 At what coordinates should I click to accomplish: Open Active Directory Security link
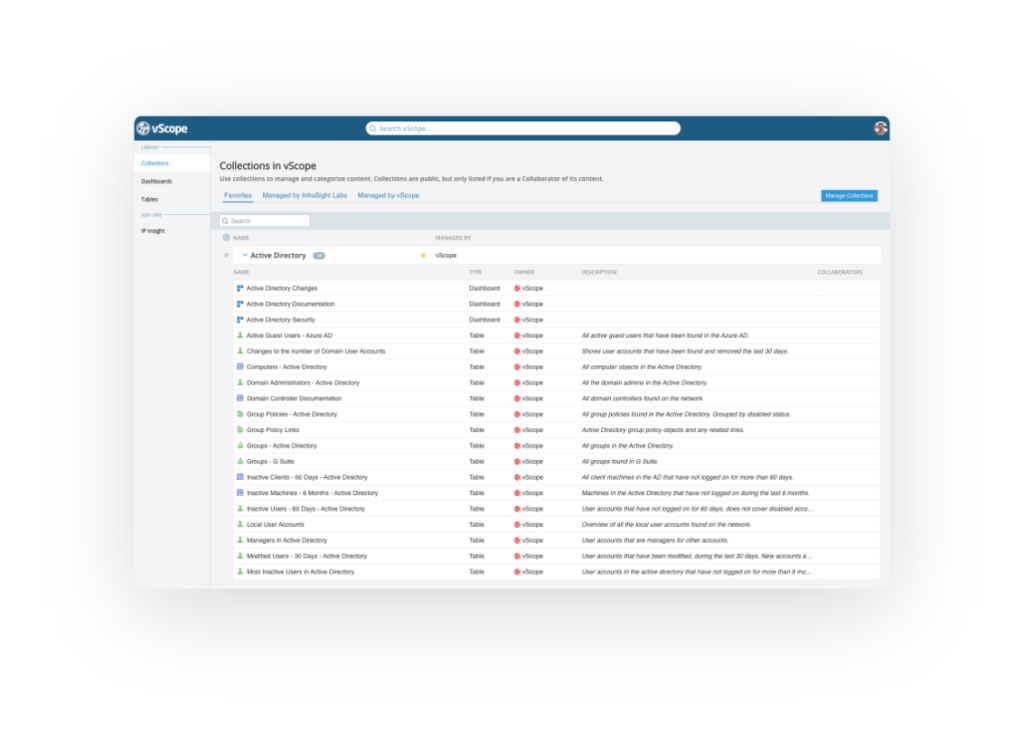pos(280,319)
